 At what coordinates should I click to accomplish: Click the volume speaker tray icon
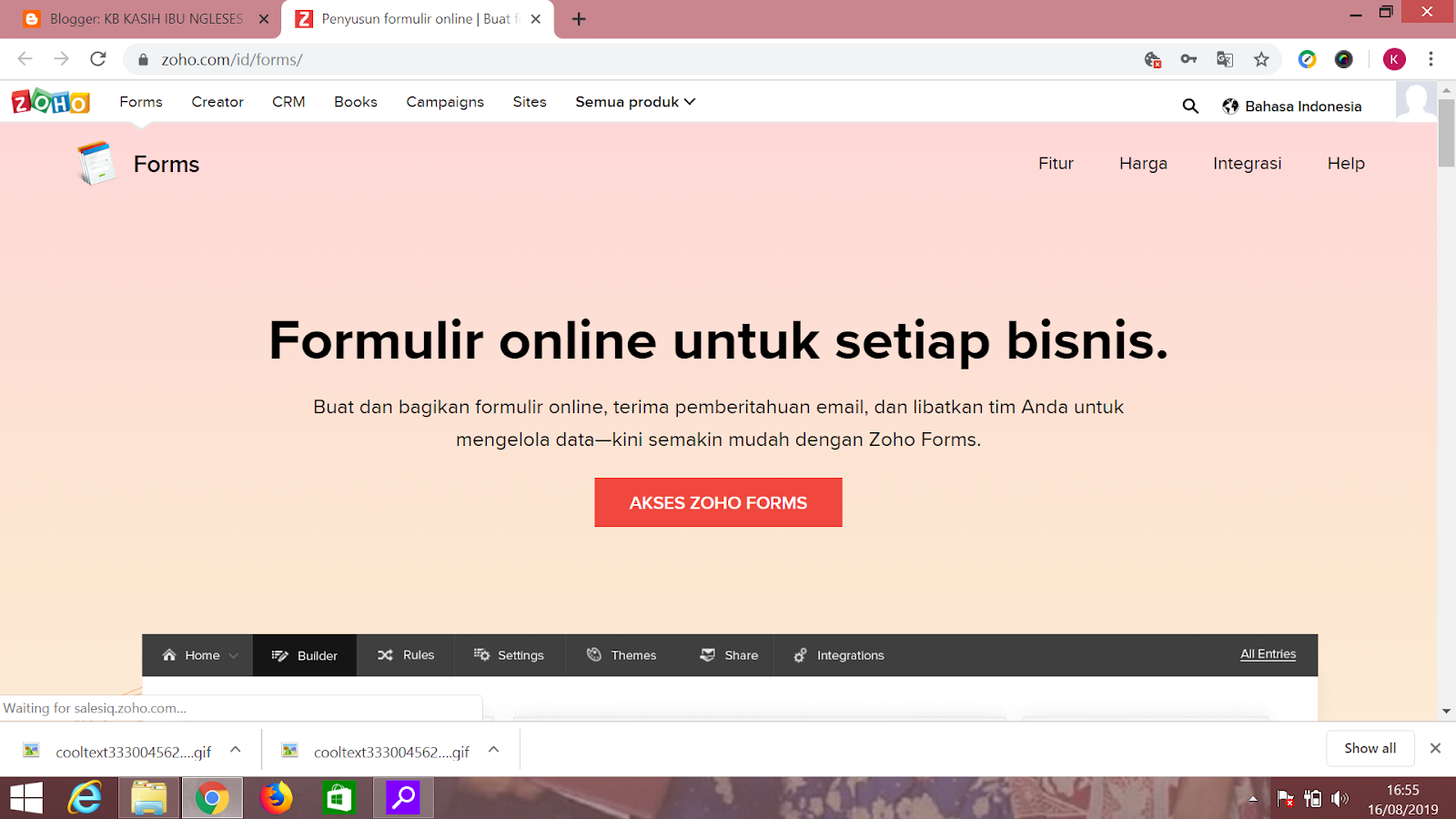pyautogui.click(x=1340, y=799)
